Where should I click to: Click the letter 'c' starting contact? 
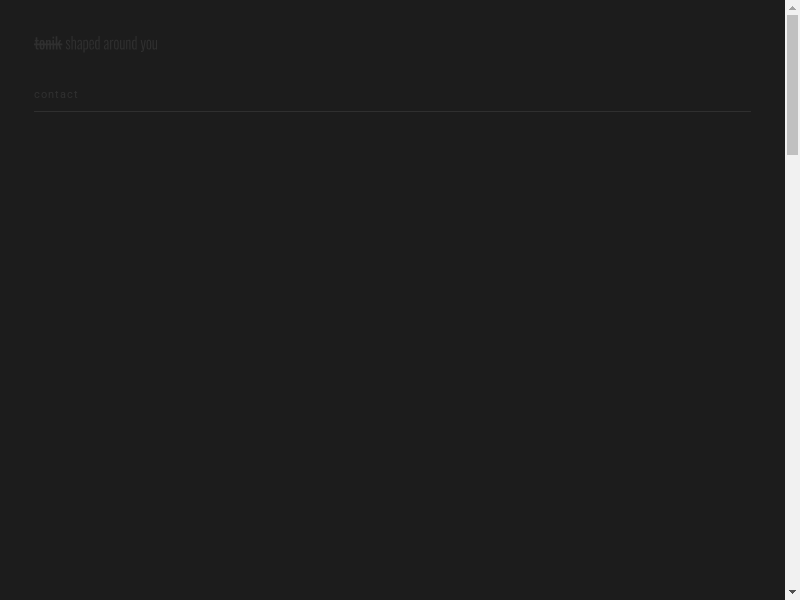click(37, 95)
